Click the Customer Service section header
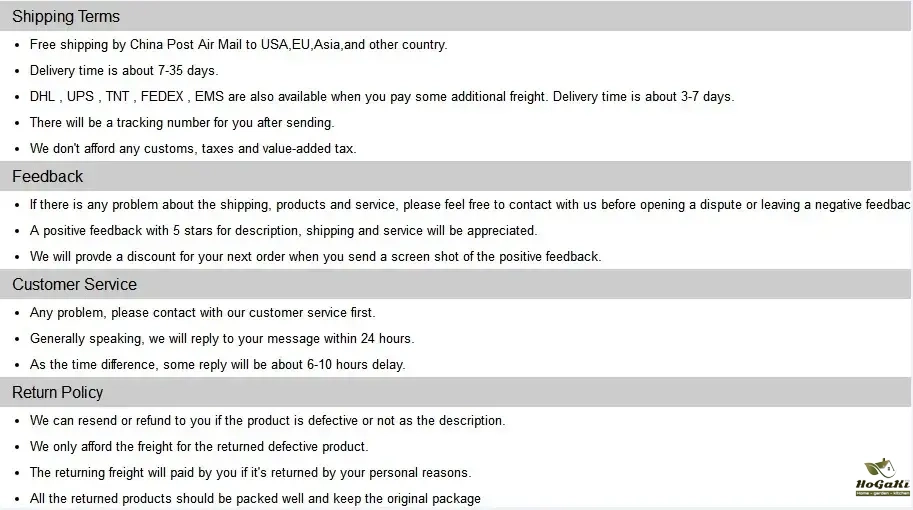Image resolution: width=913 pixels, height=510 pixels. [x=74, y=285]
